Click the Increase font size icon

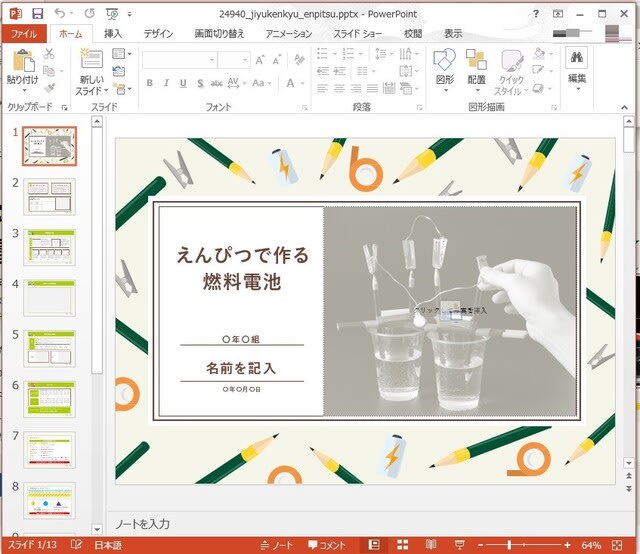tap(260, 60)
